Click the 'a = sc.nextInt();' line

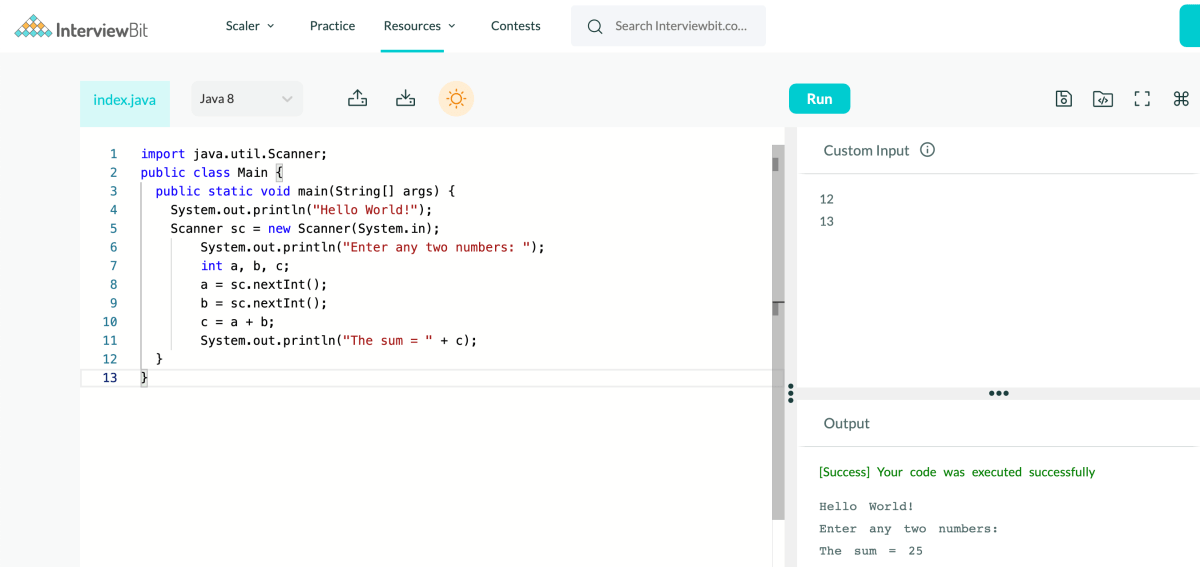pyautogui.click(x=264, y=284)
